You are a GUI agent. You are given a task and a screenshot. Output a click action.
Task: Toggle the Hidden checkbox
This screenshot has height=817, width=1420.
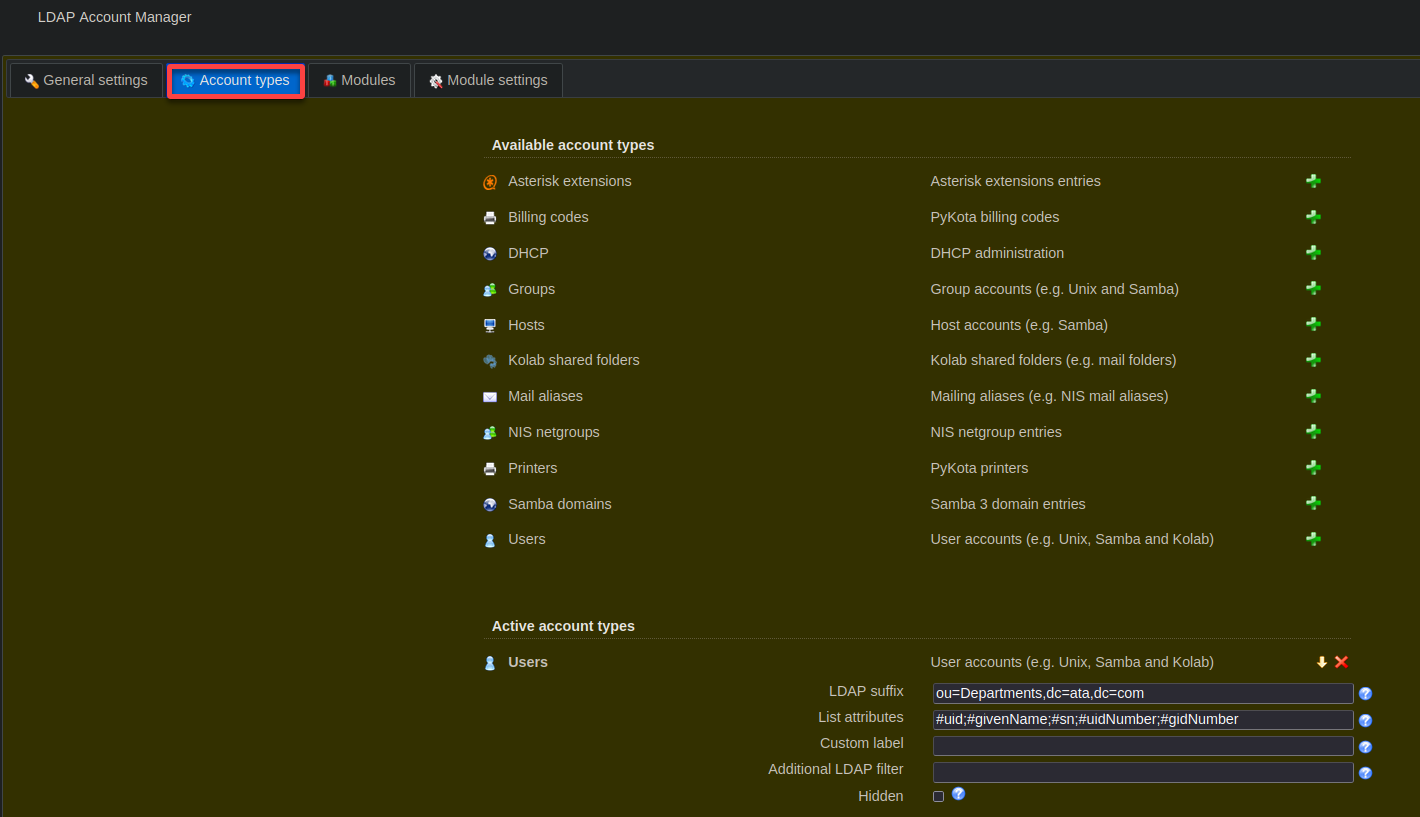point(938,797)
